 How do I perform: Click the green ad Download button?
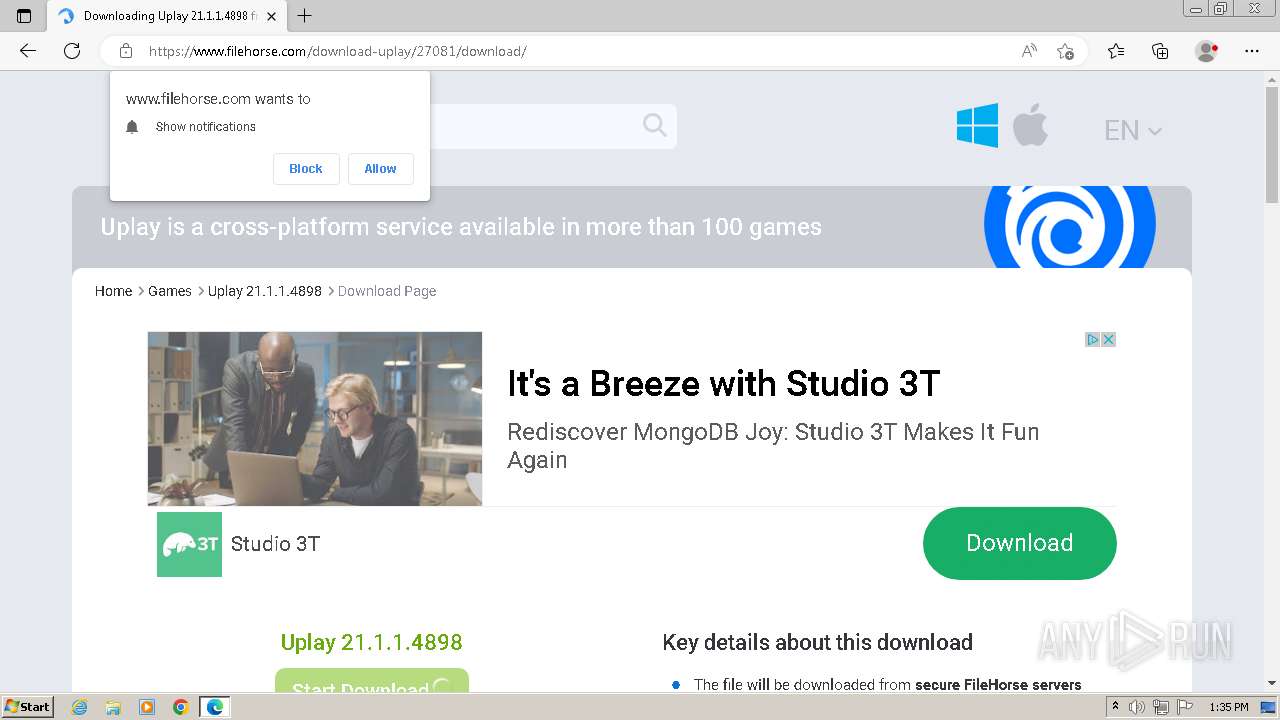click(x=1019, y=543)
